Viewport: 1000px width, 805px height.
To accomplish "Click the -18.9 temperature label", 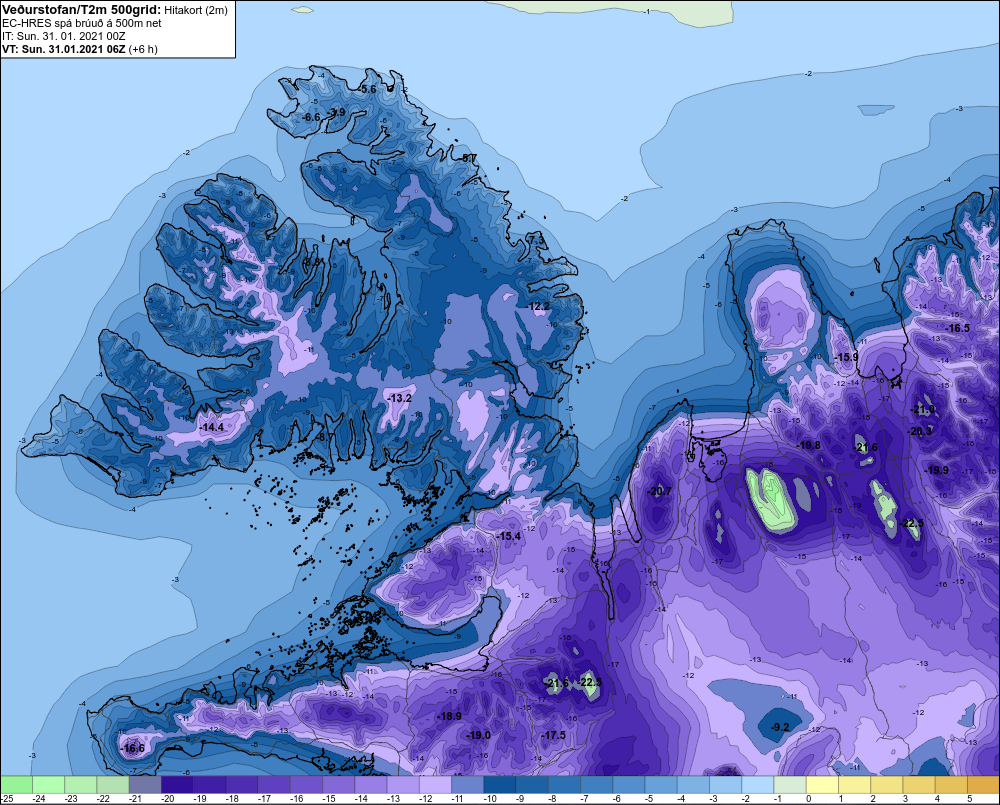I will pyautogui.click(x=449, y=716).
